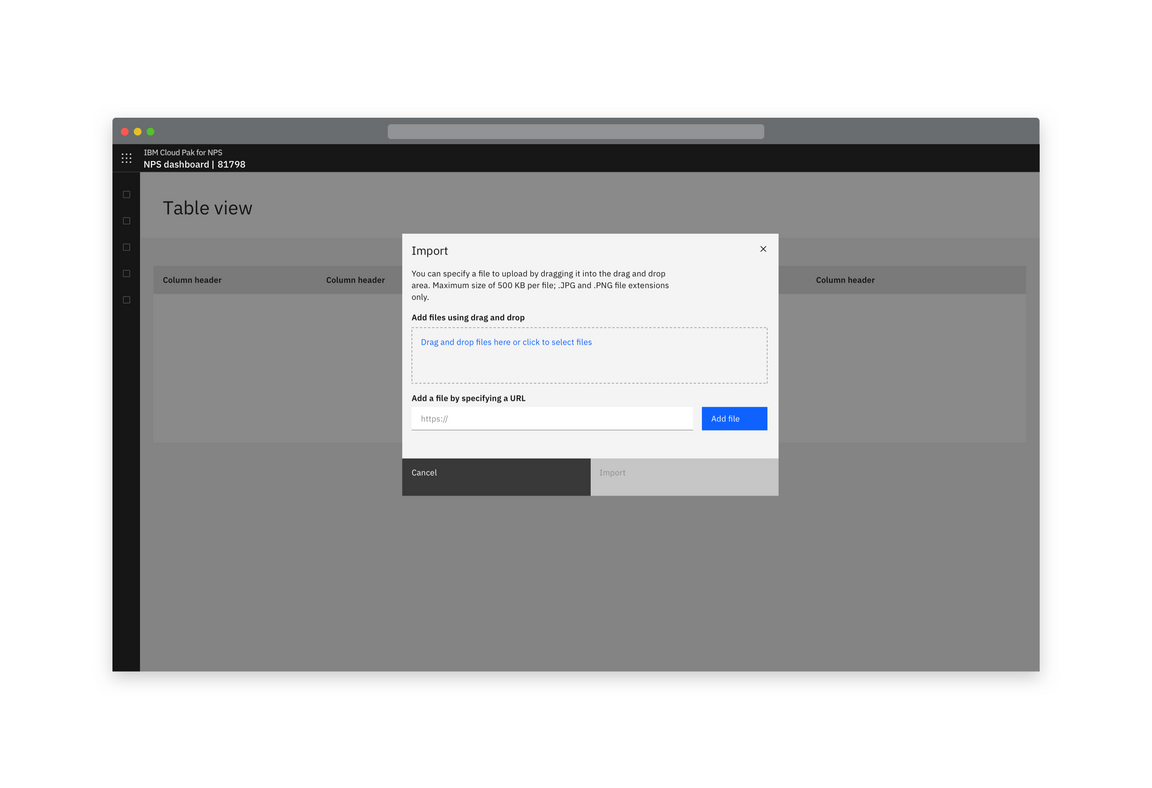The width and height of the screenshot is (1152, 788).
Task: Select the bottom icon in the left navigation rail
Action: point(126,298)
